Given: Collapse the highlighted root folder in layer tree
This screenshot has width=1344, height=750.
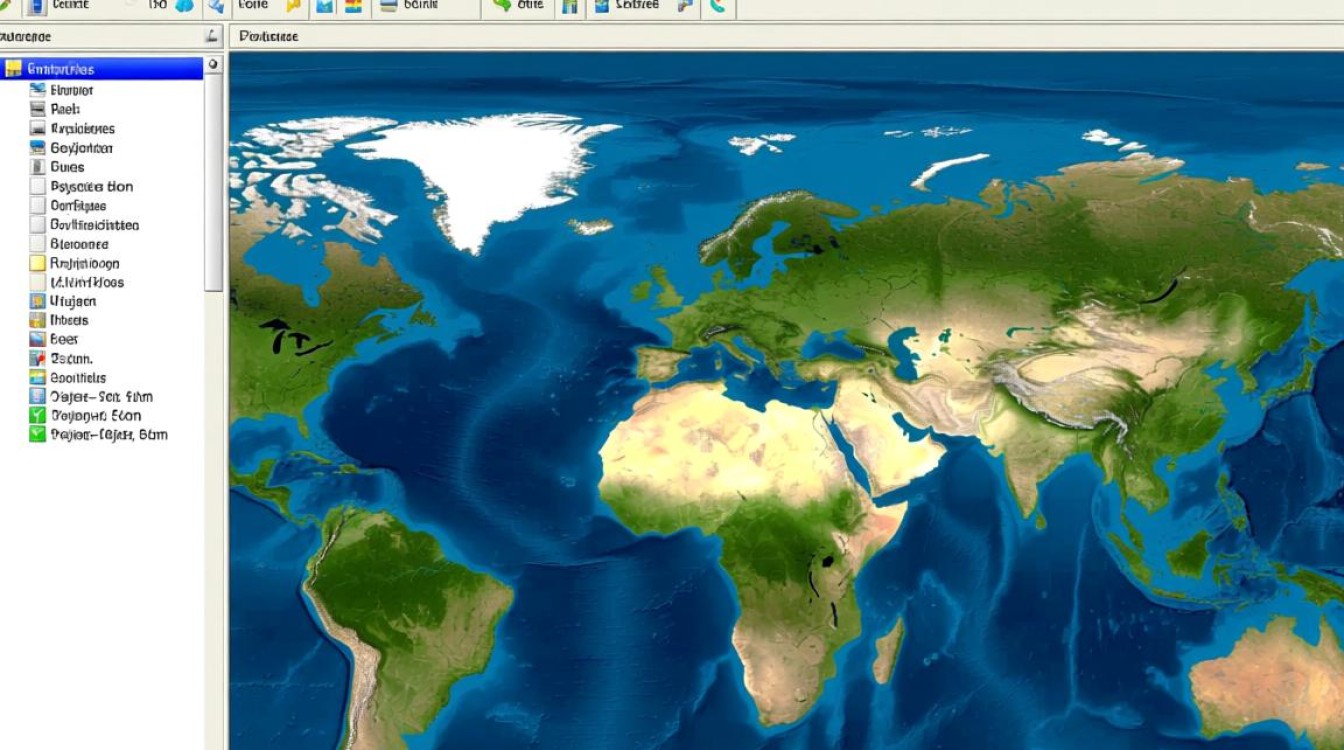Looking at the screenshot, I should point(12,69).
